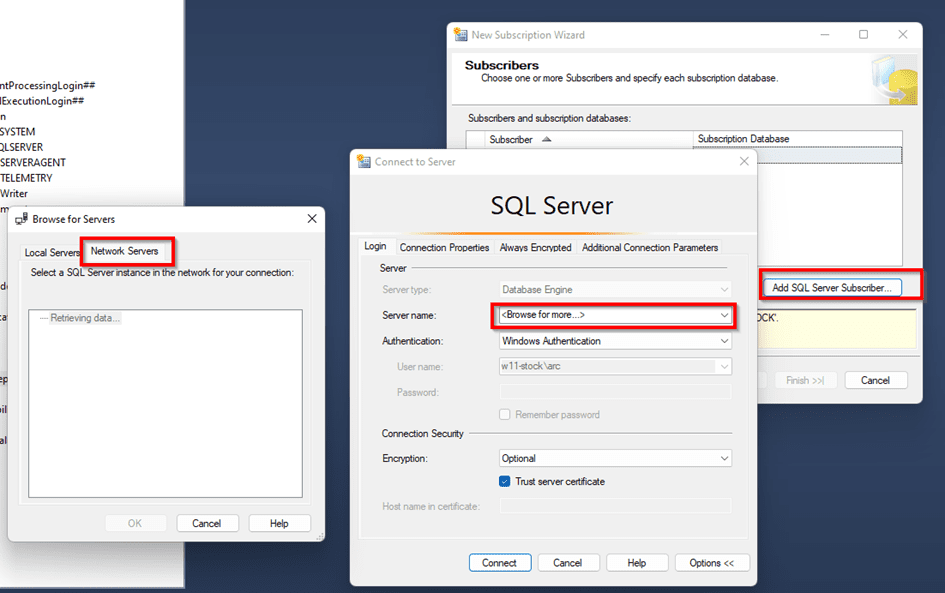Click the Options << button
Viewport: 945px width, 593px height.
(712, 562)
